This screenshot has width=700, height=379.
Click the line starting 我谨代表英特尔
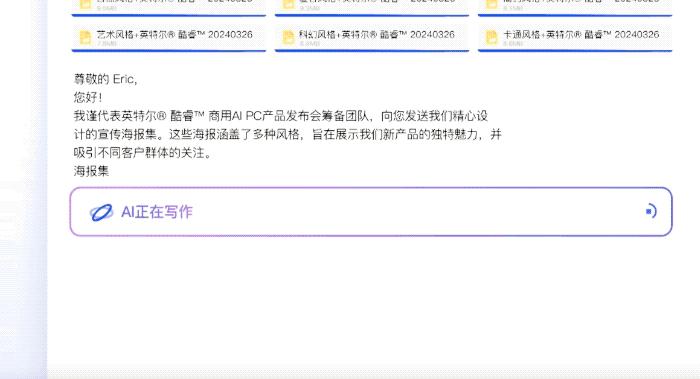pos(281,116)
